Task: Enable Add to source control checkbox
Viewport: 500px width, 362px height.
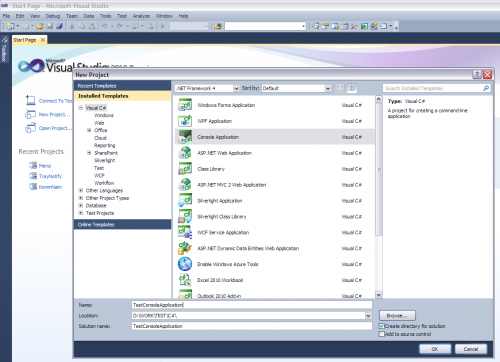Action: (x=382, y=334)
